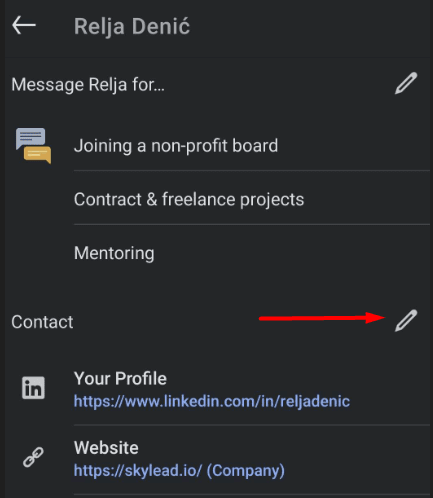The image size is (433, 498).
Task: Choose the Mentoring message option
Action: point(114,253)
